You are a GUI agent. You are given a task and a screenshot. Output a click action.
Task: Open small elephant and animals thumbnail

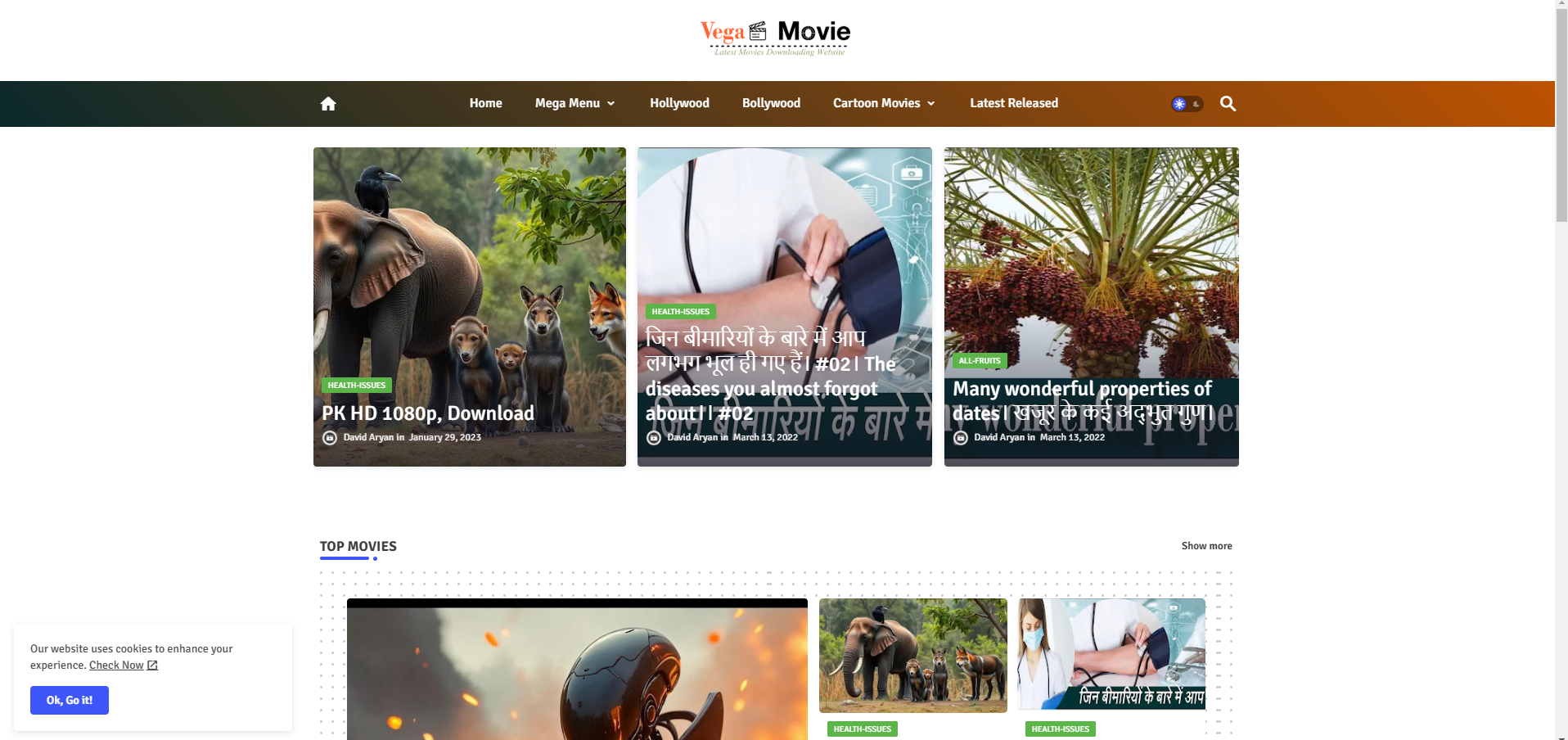[913, 656]
